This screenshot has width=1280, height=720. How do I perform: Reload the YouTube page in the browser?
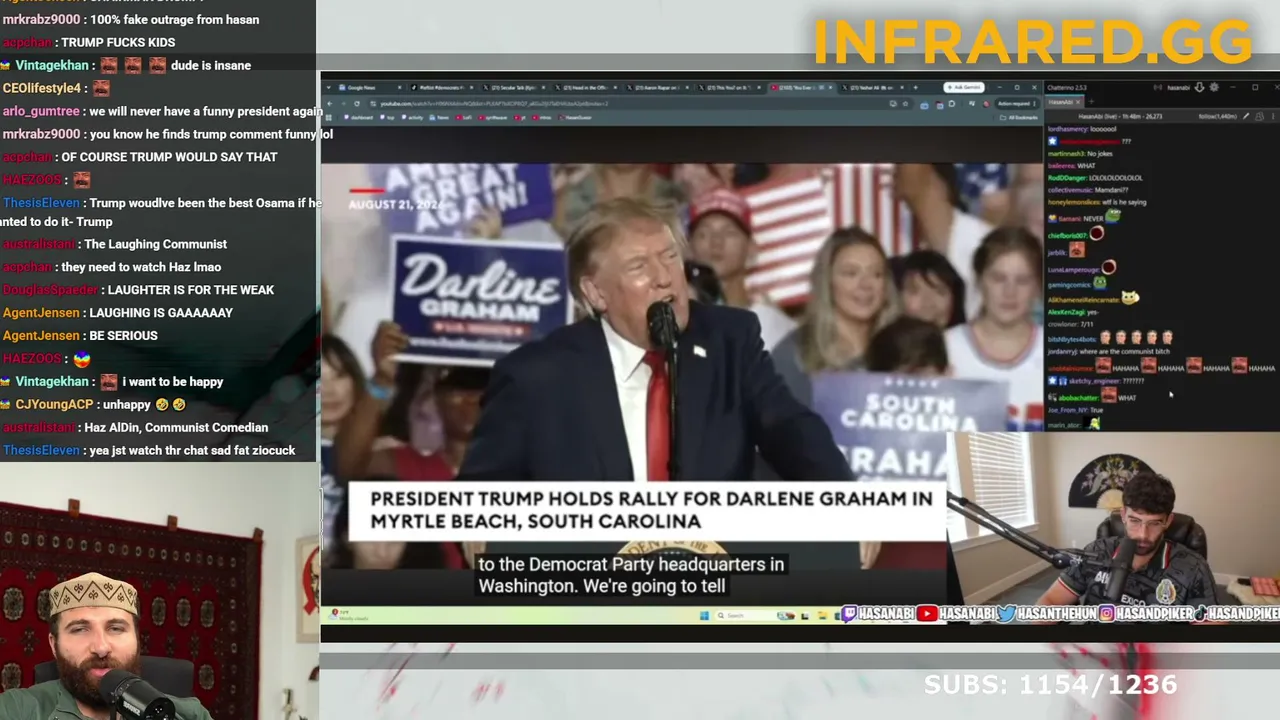click(x=357, y=103)
